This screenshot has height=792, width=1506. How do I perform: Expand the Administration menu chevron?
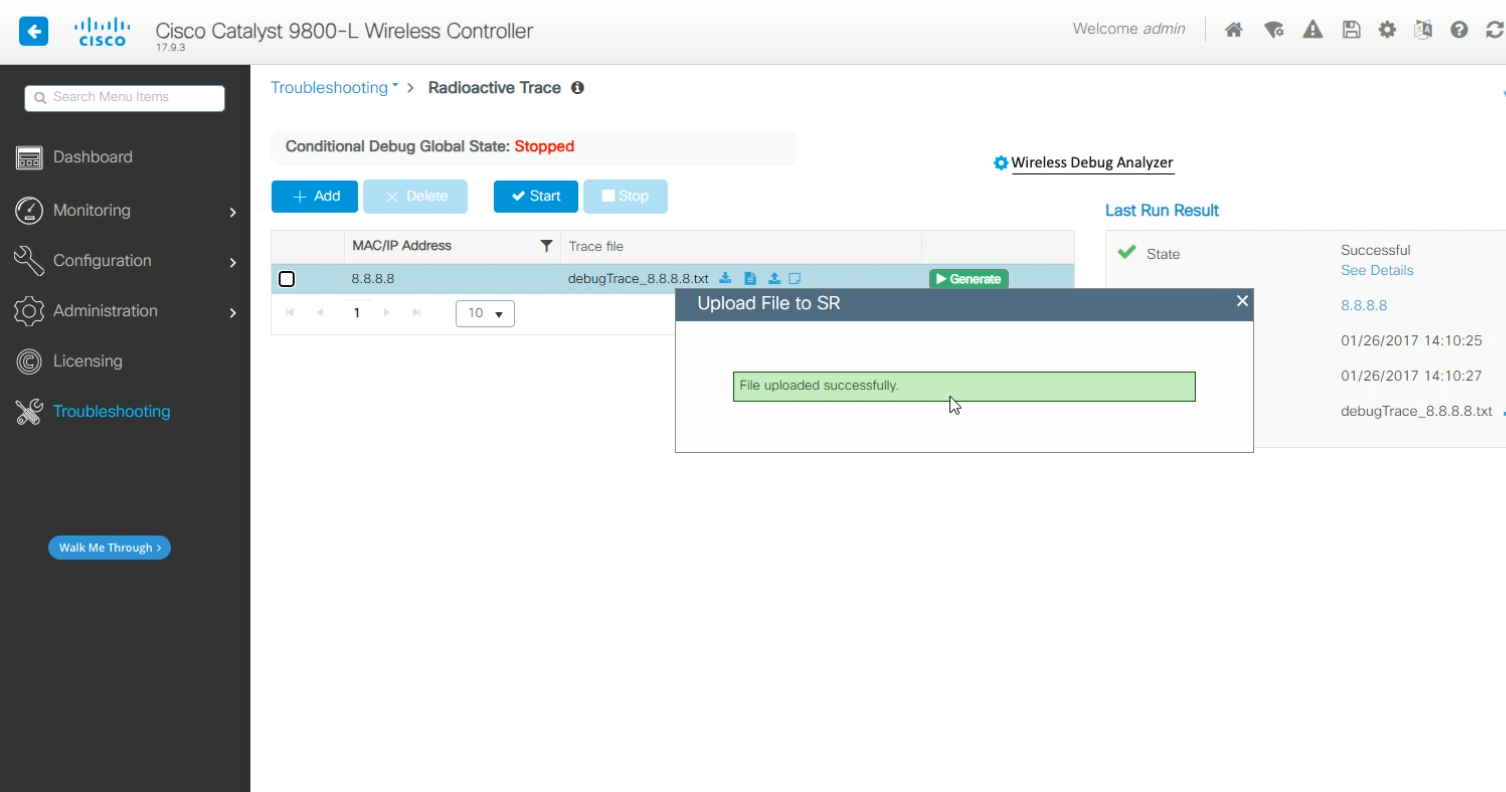pos(232,312)
